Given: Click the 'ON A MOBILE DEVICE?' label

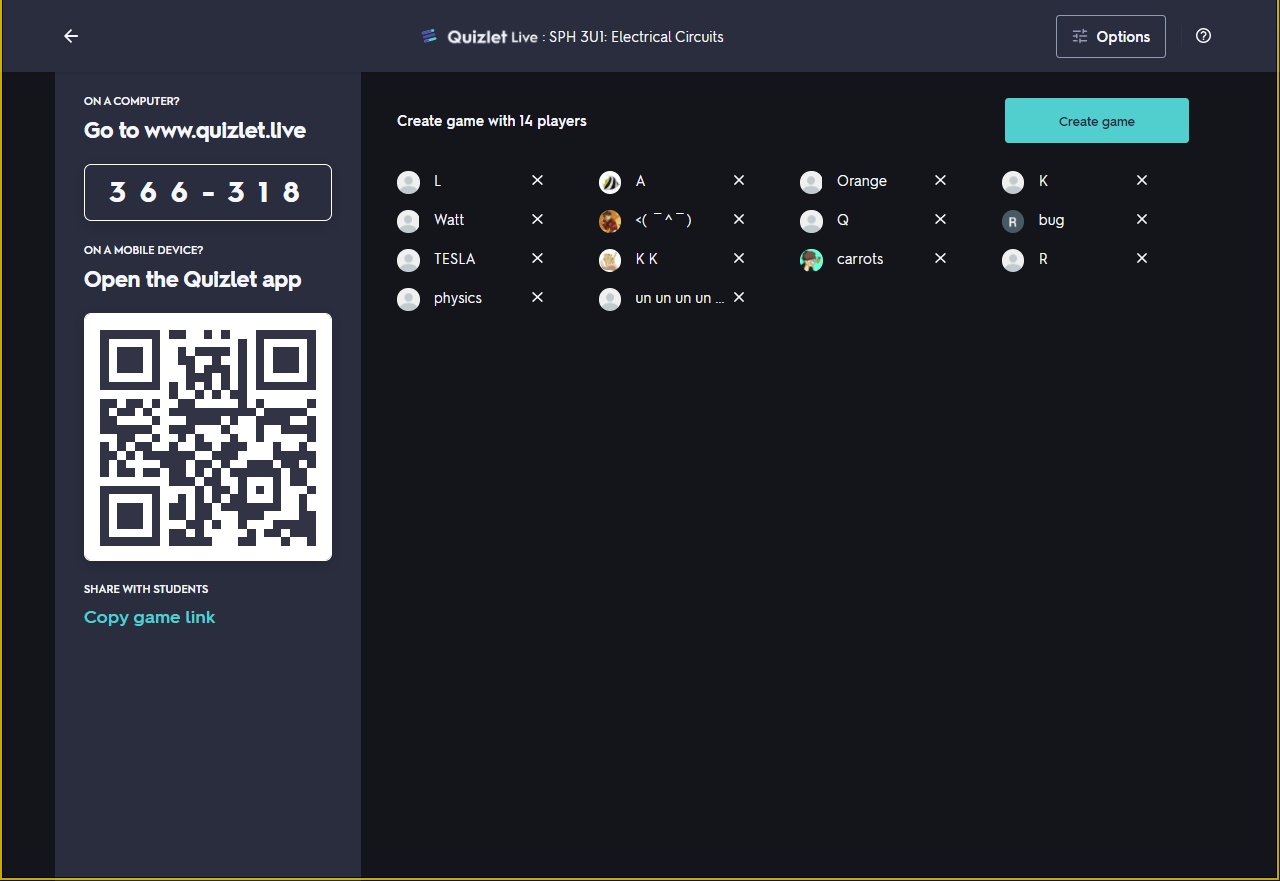Looking at the screenshot, I should [144, 250].
